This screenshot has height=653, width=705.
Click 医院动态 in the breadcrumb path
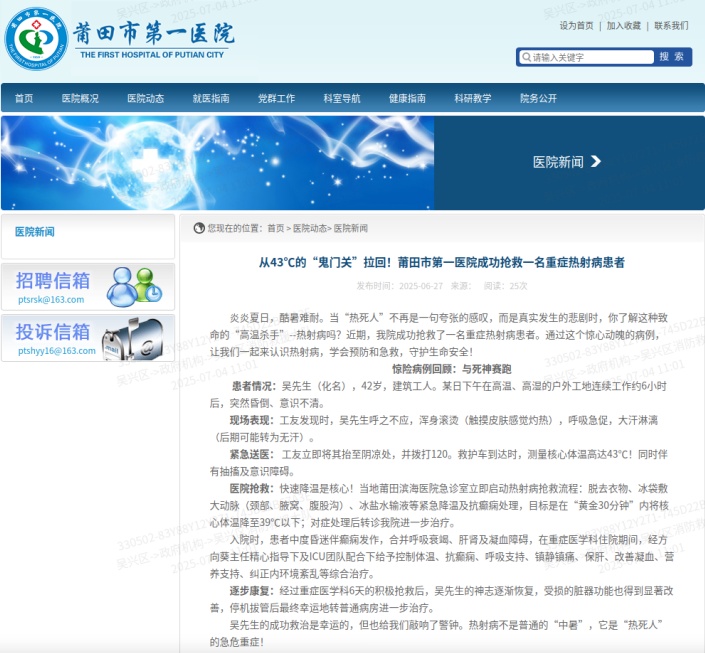(x=310, y=228)
